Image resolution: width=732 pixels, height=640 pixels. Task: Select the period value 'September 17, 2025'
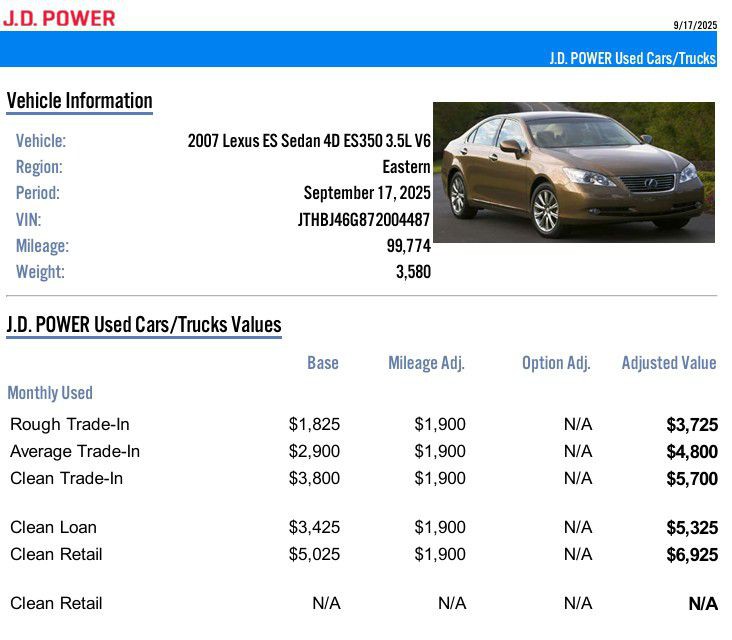tap(367, 193)
